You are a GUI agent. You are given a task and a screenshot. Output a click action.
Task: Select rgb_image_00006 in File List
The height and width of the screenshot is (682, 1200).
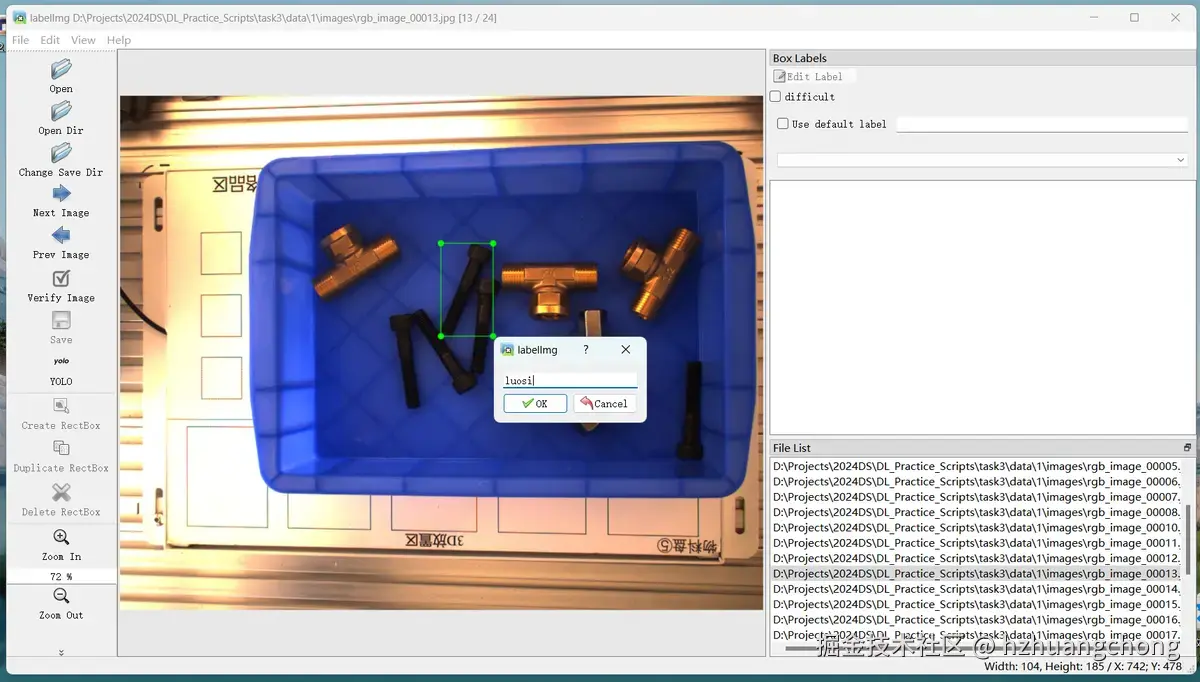[x=976, y=481]
